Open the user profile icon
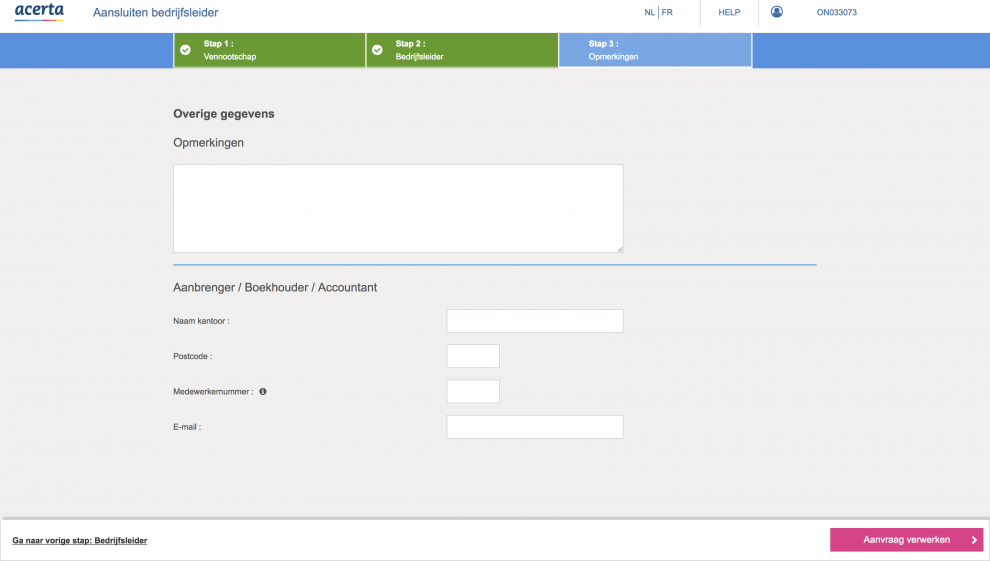The image size is (990, 561). (x=777, y=12)
